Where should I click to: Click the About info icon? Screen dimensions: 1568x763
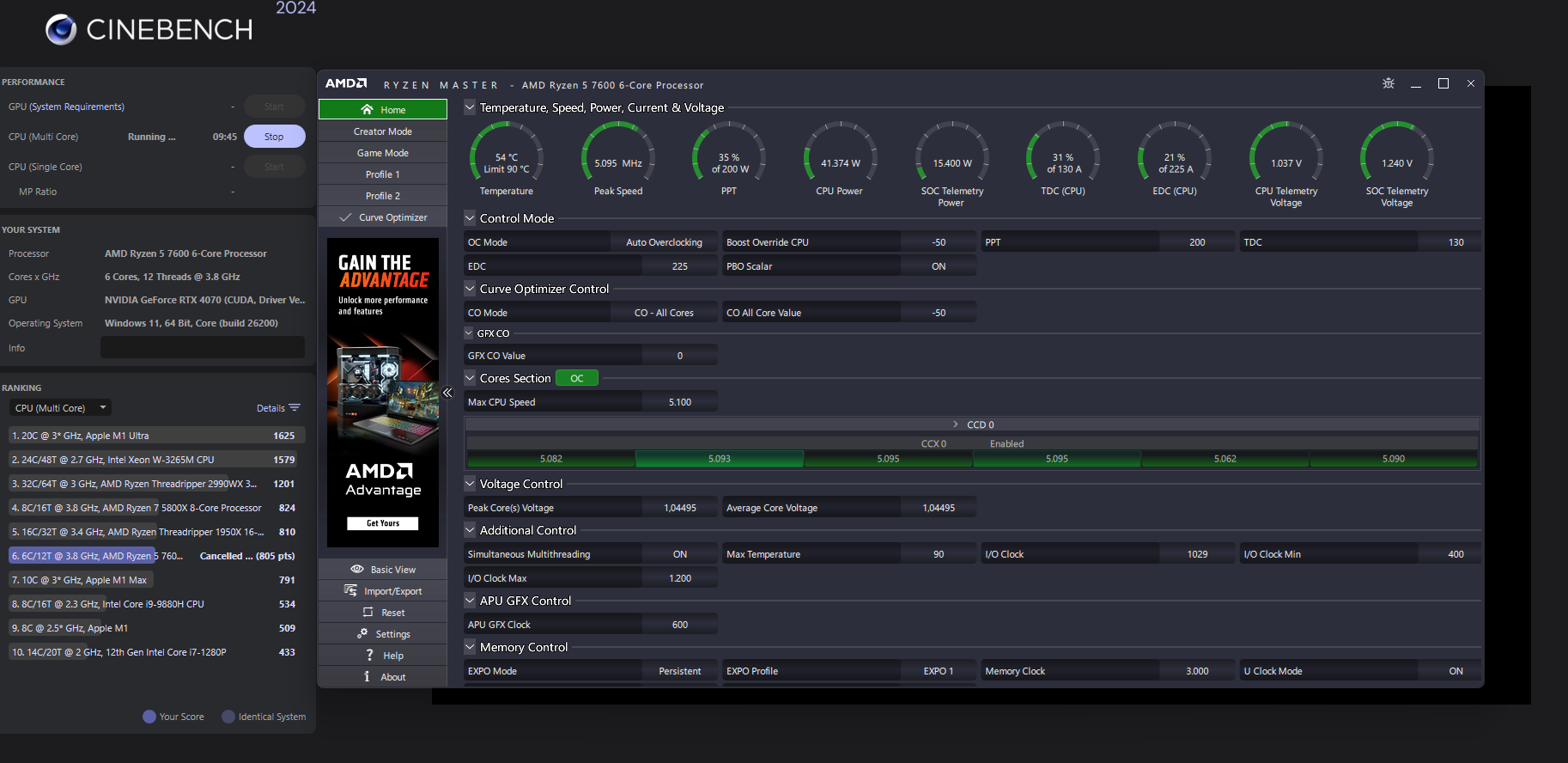pyautogui.click(x=368, y=676)
